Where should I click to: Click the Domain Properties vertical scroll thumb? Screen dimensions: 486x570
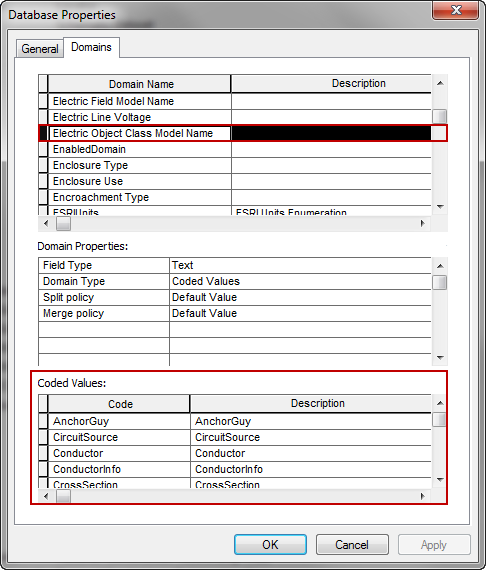440,282
